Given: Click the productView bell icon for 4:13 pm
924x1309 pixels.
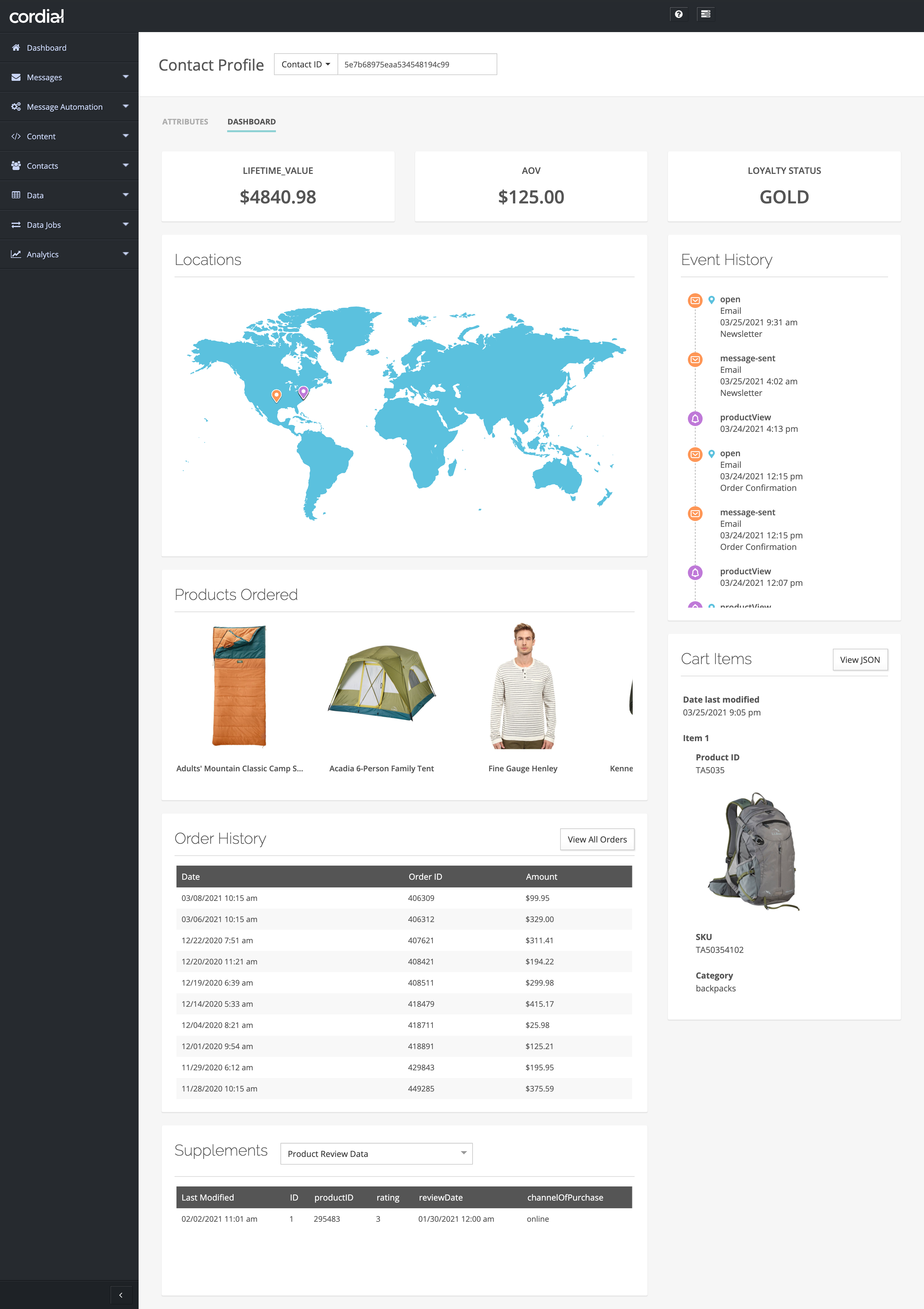Looking at the screenshot, I should (x=695, y=419).
